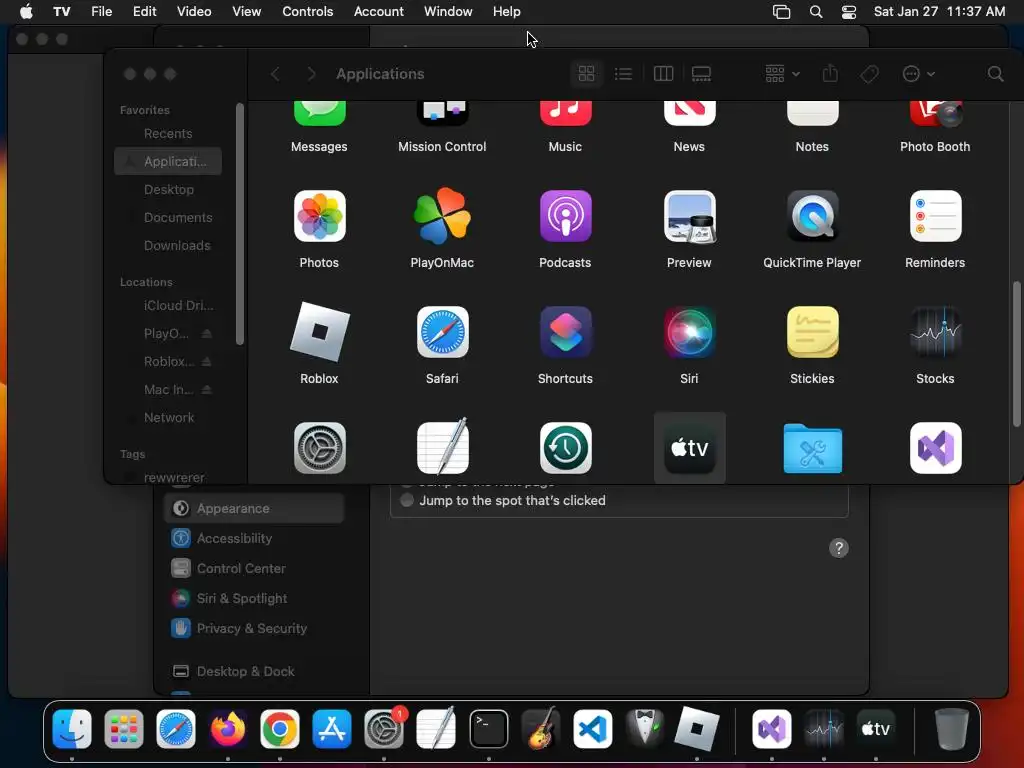Open the Controls menu
Image resolution: width=1024 pixels, height=768 pixels.
coord(308,12)
